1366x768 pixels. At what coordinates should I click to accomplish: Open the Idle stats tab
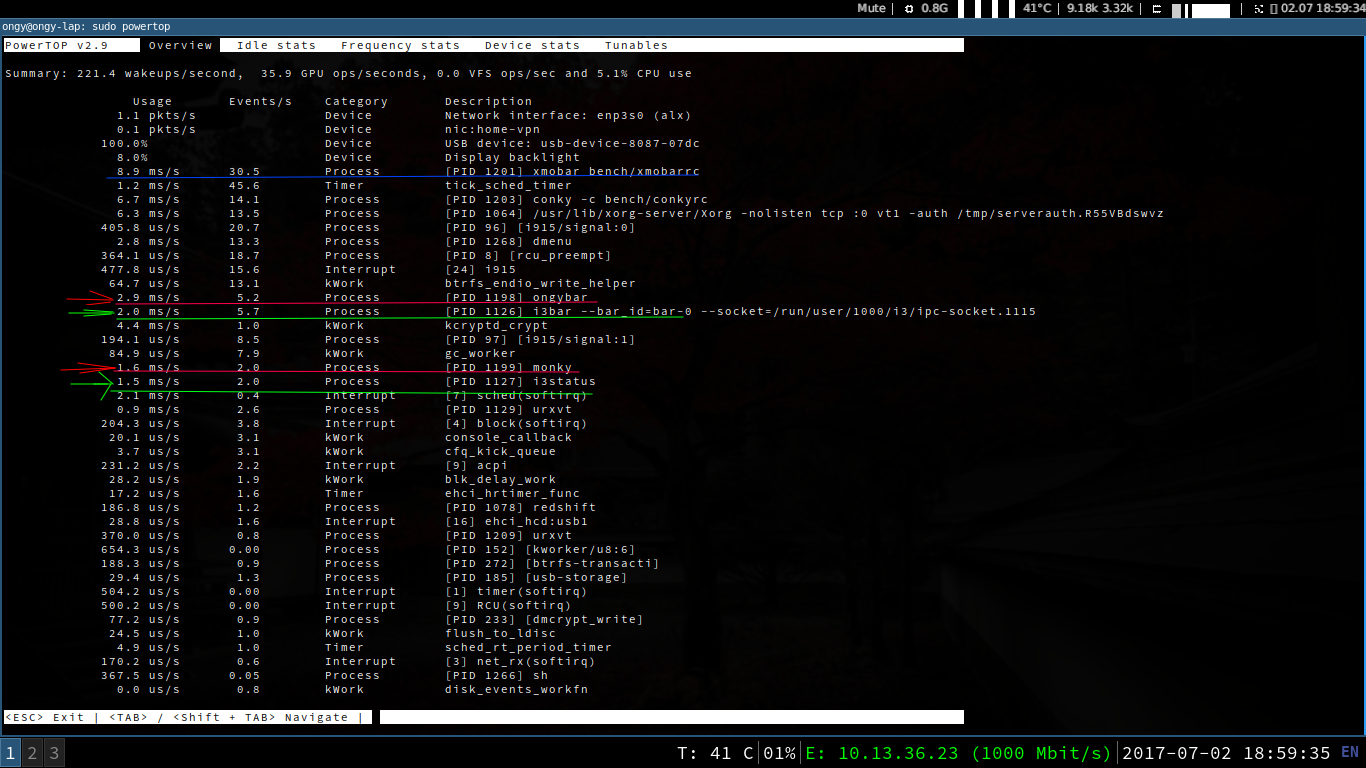pyautogui.click(x=276, y=45)
